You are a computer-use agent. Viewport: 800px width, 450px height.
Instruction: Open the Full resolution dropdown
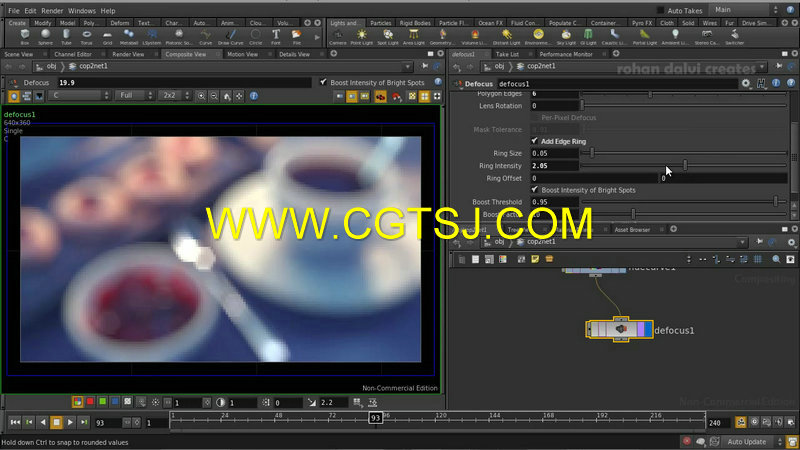click(134, 95)
